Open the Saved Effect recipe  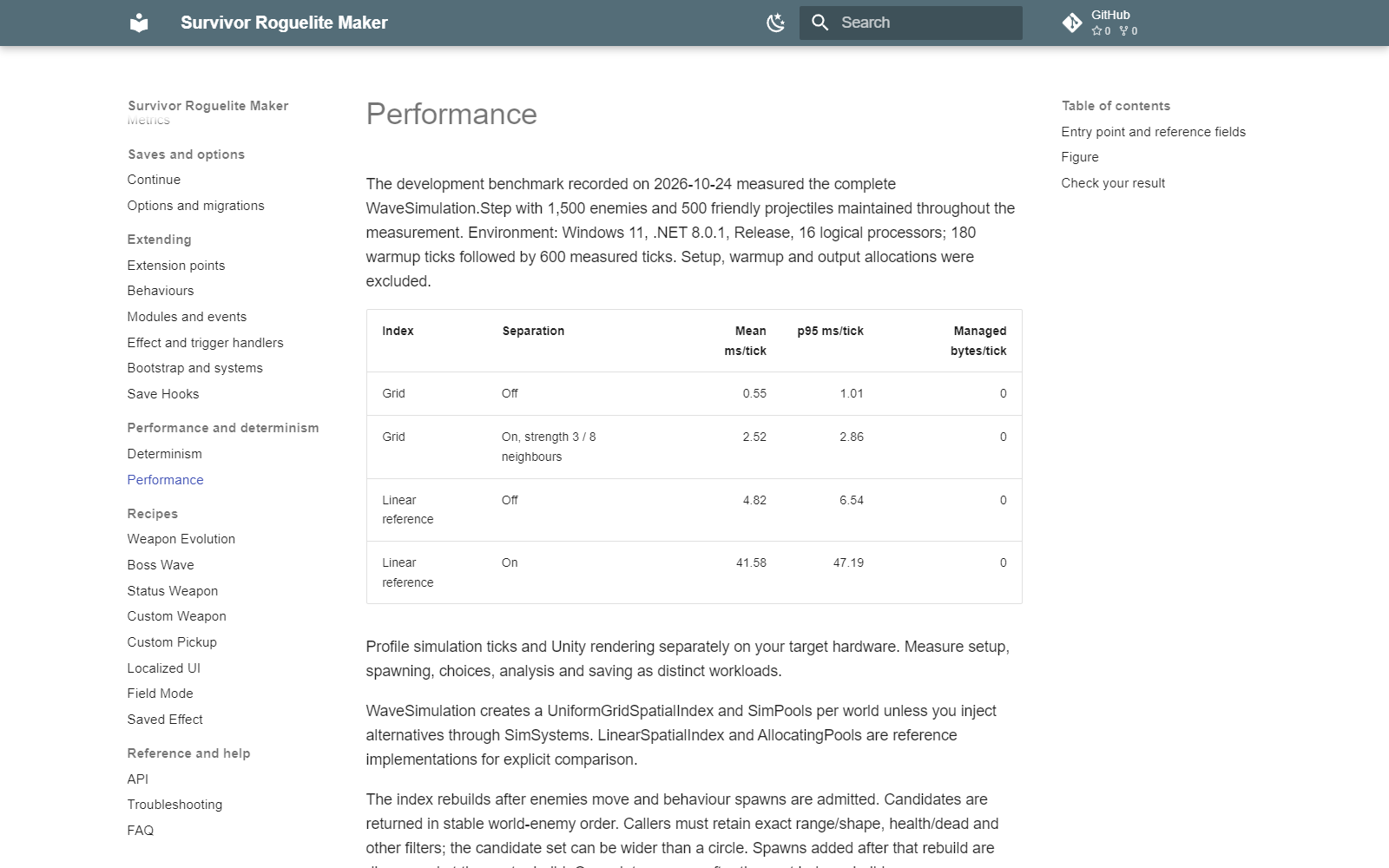pos(165,720)
